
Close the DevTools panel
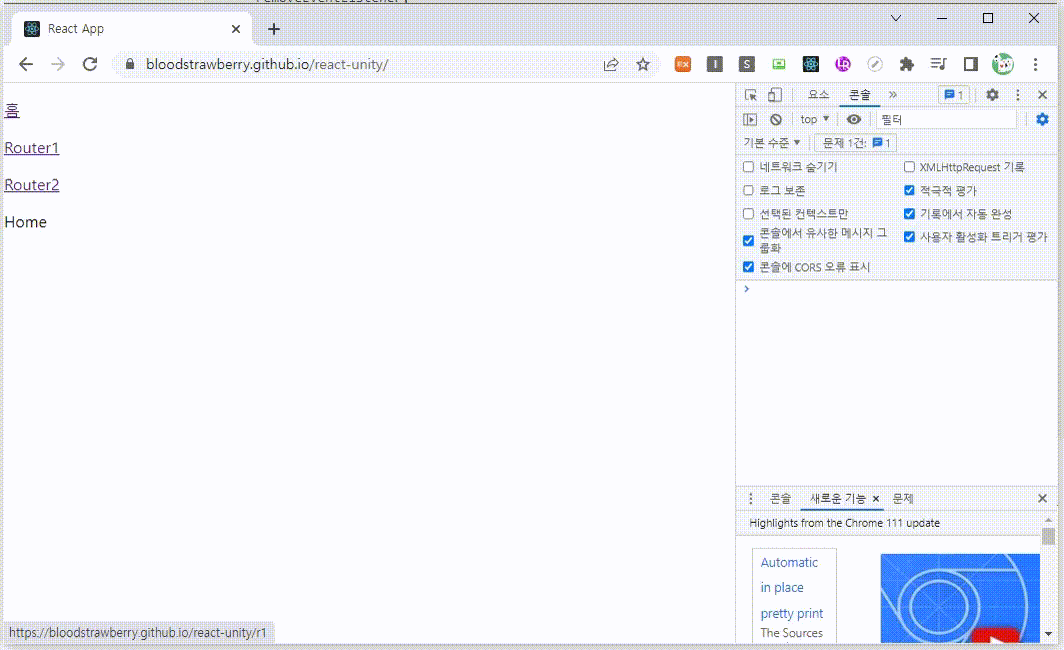point(1042,95)
